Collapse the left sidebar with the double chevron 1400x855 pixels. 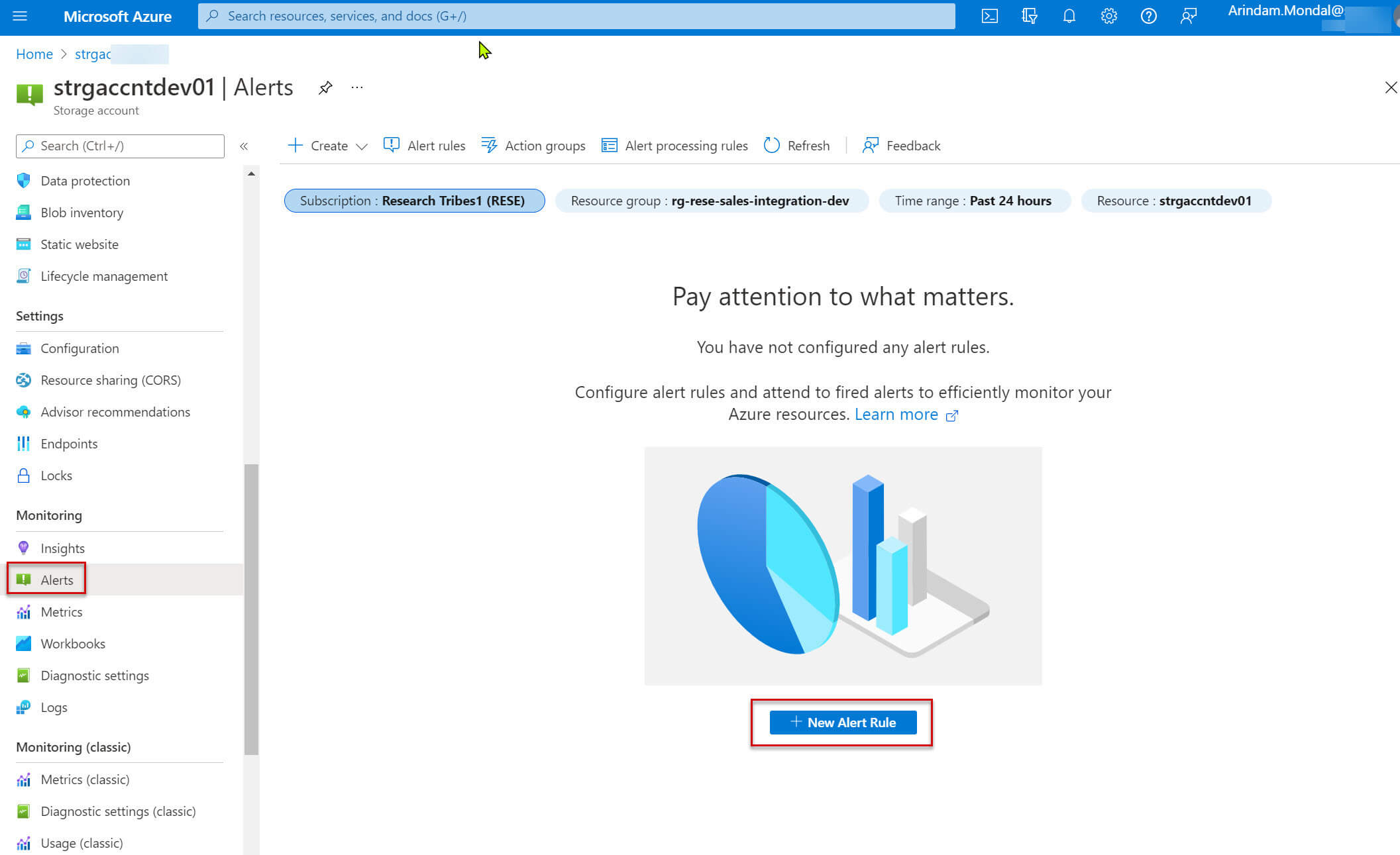[244, 146]
